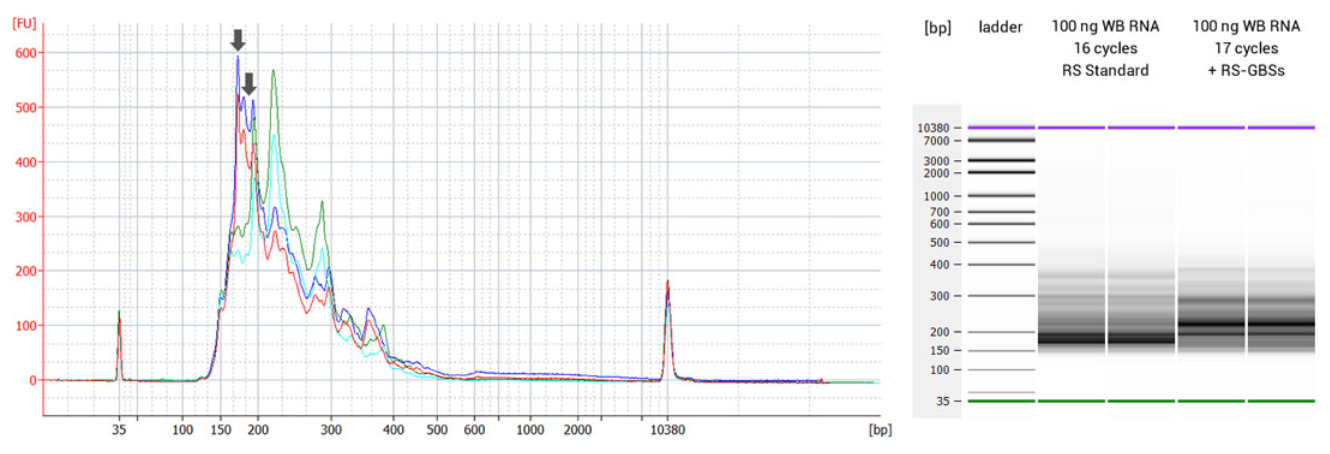Click the x-axis label 2000
Viewport: 1330px width, 454px height.
coord(575,429)
